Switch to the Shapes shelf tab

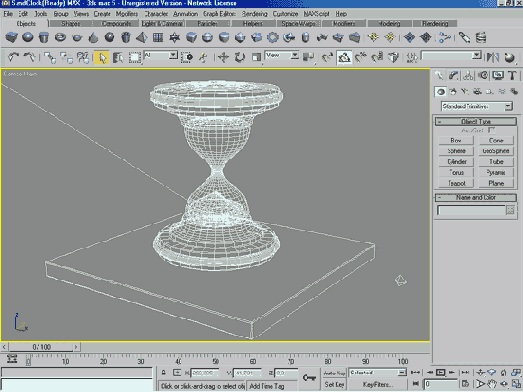coord(71,24)
